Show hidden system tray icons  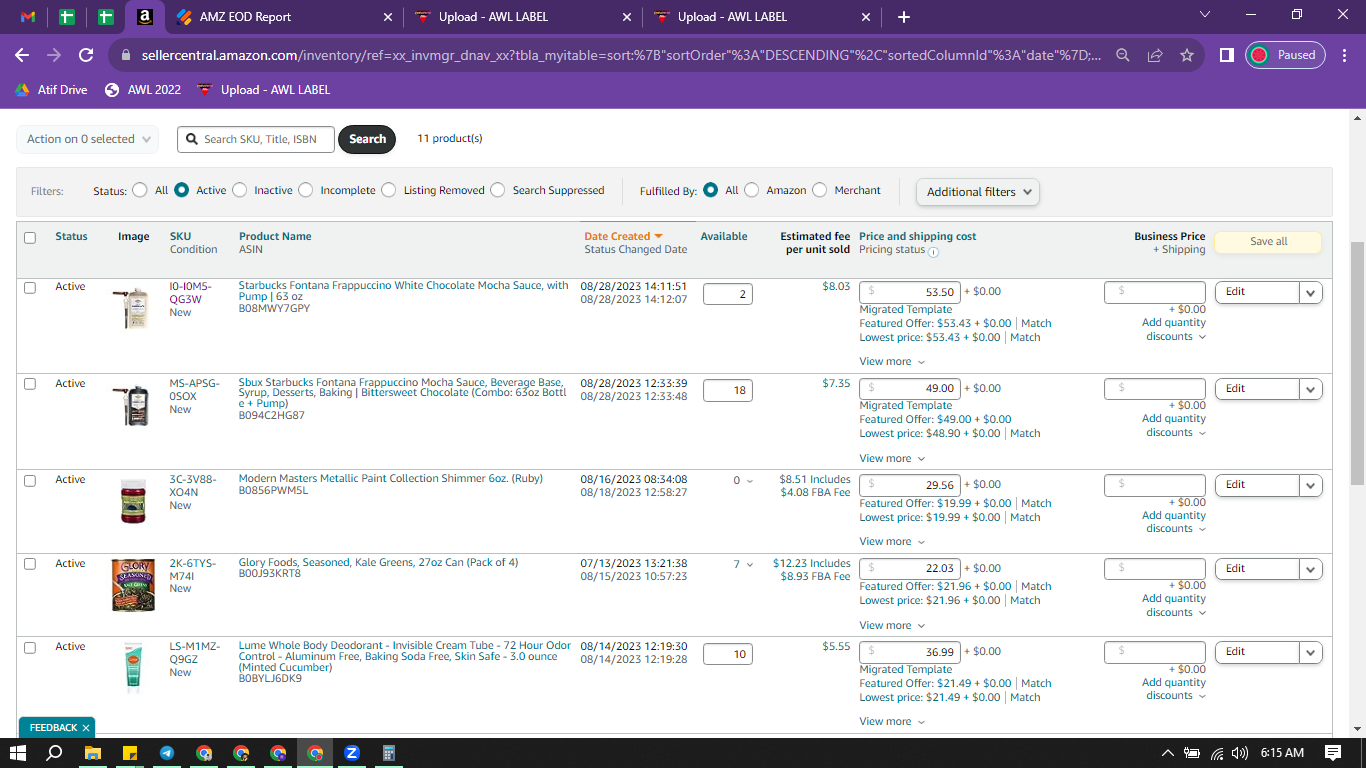point(1167,753)
